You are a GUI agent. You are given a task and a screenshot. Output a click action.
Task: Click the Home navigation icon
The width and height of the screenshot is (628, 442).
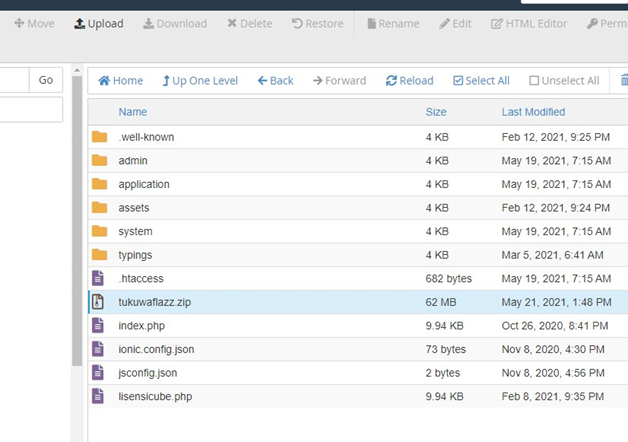click(x=120, y=81)
